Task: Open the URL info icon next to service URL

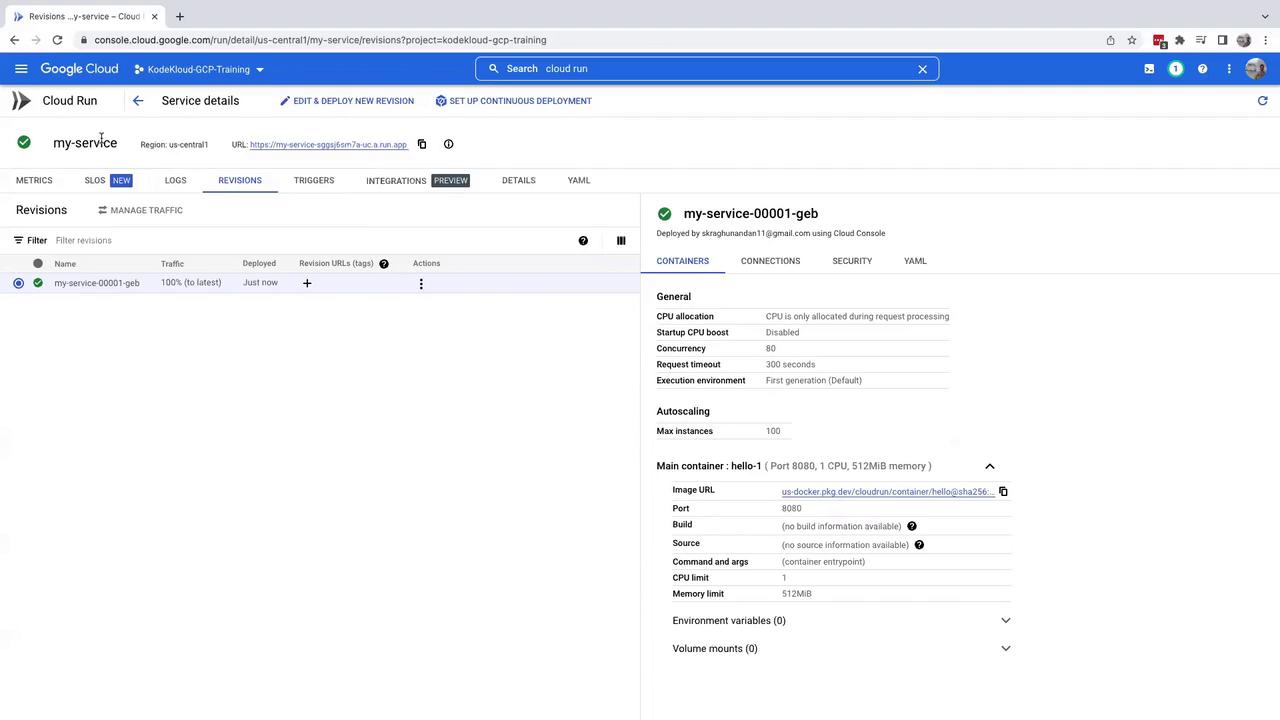Action: pos(448,144)
